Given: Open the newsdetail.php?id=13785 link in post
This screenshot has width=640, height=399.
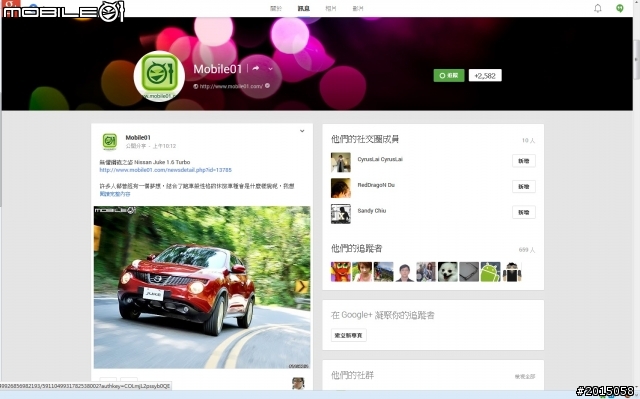Looking at the screenshot, I should [165, 170].
